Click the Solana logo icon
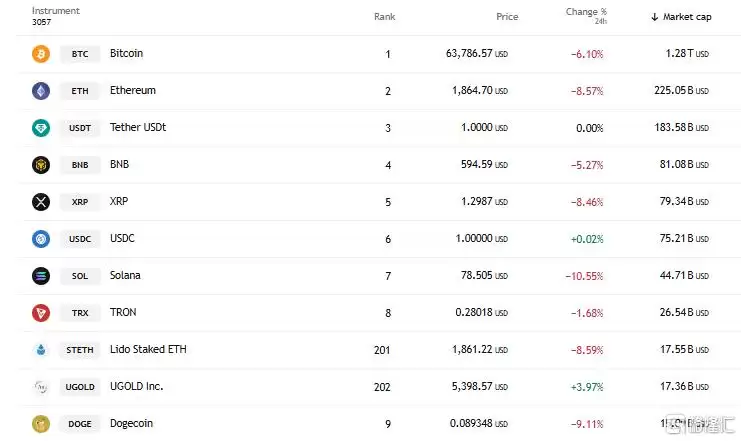Screen dimensions: 741x441 [x=41, y=276]
